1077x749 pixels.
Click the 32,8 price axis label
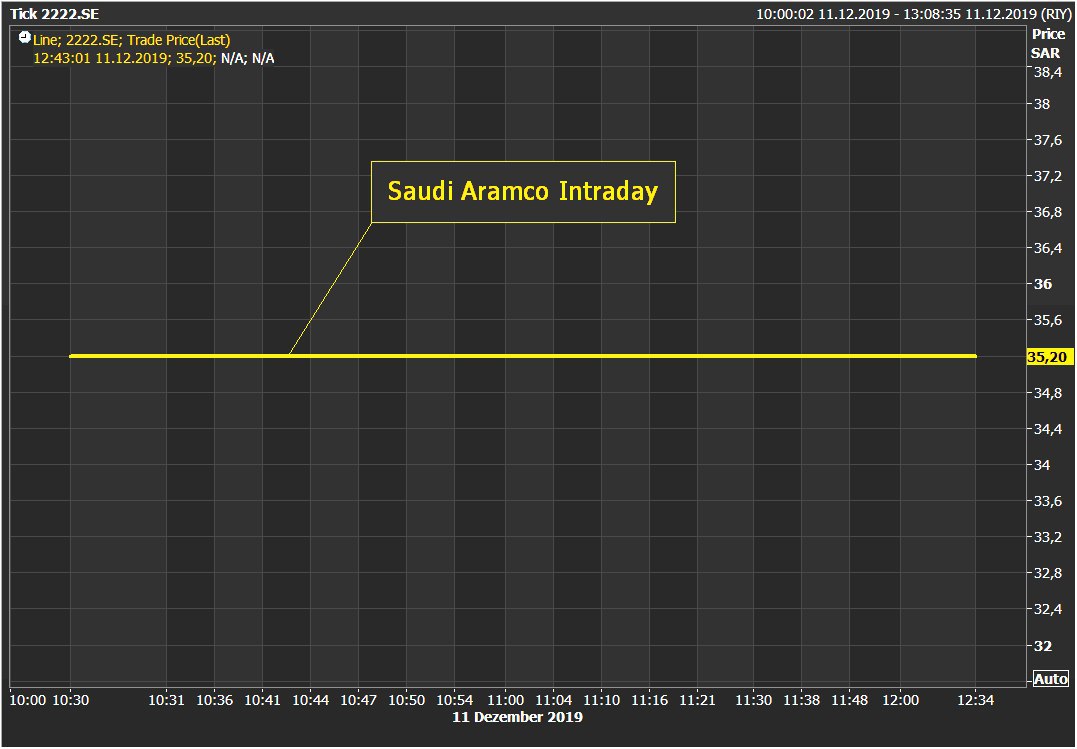coord(1047,572)
